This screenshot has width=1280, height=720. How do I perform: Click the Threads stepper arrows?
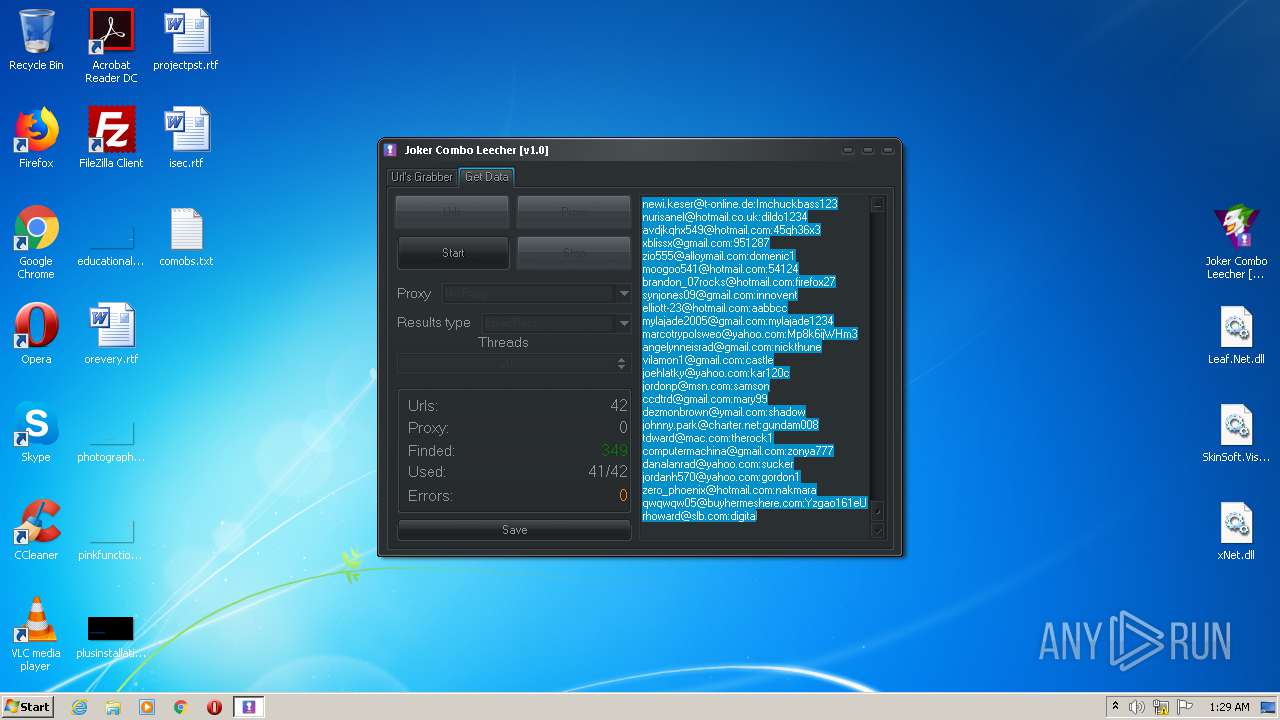pos(622,364)
